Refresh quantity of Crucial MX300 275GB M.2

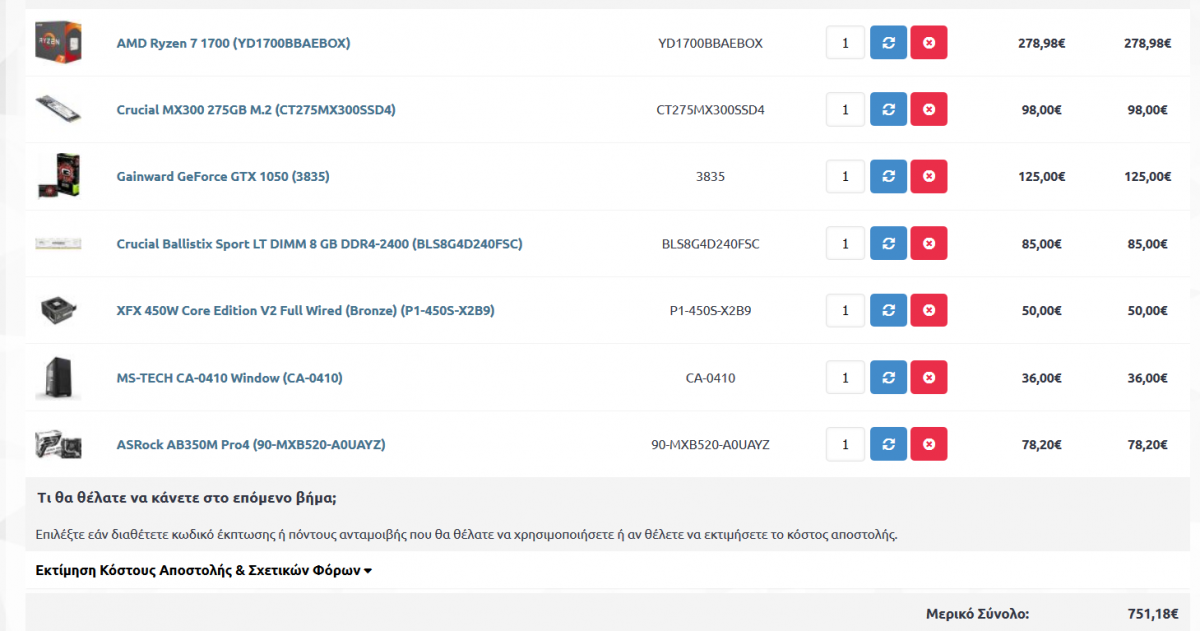(x=888, y=109)
